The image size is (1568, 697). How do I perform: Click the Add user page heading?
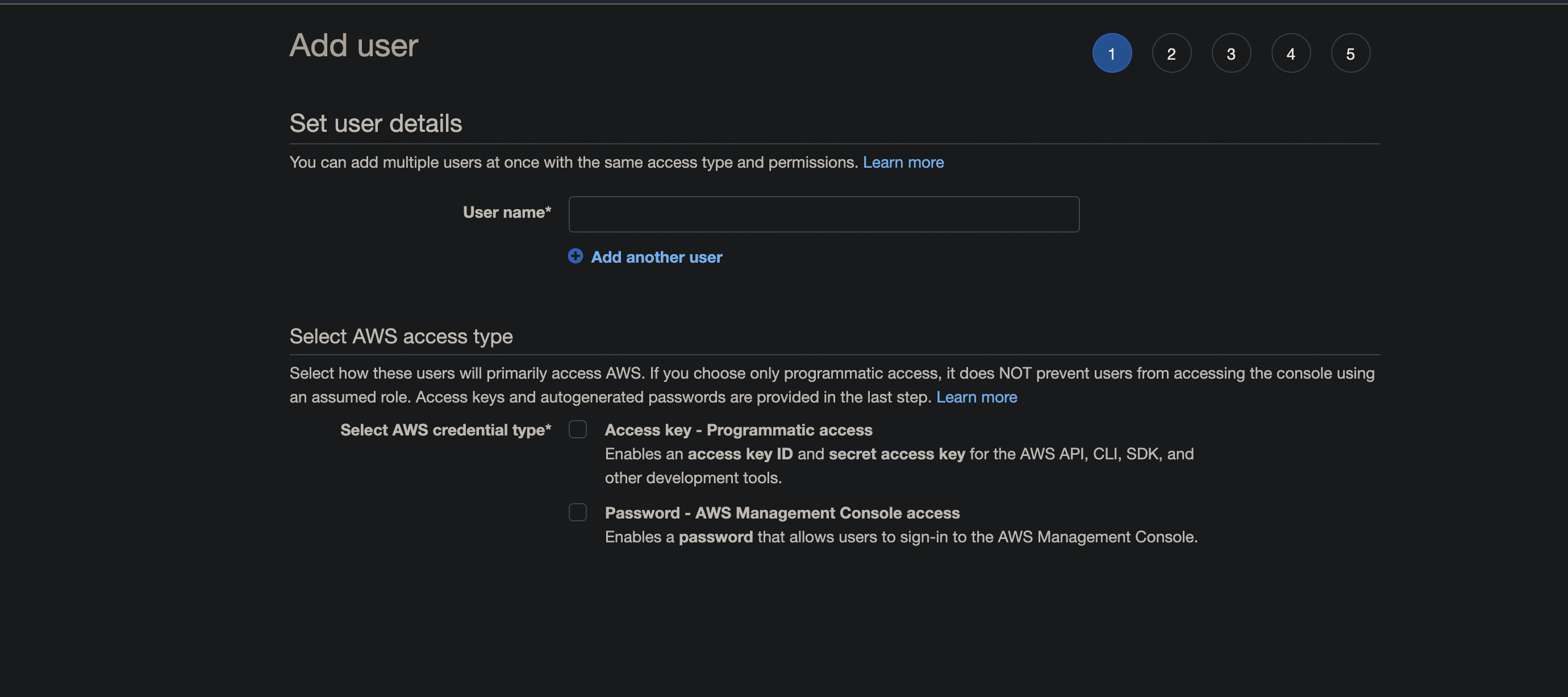(x=353, y=45)
